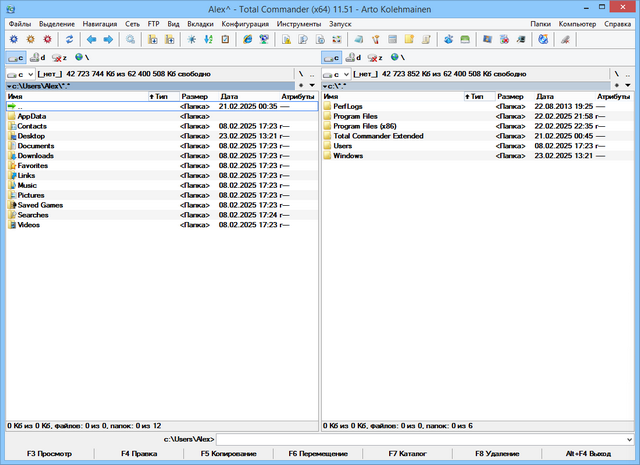640x465 pixels.
Task: Open file search with the magnifier icon
Action: (131, 39)
